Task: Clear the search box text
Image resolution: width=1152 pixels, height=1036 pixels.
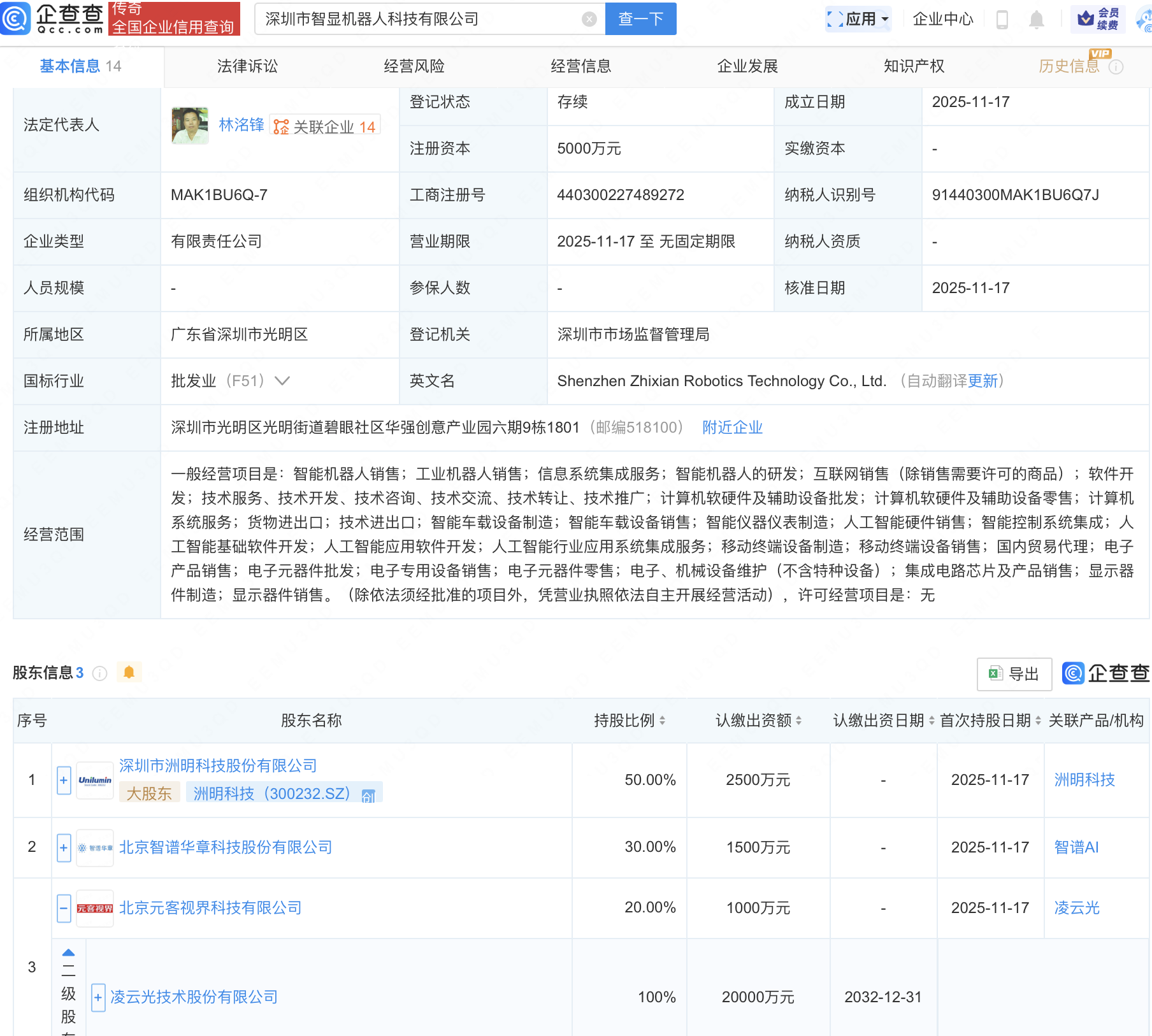Action: point(589,19)
